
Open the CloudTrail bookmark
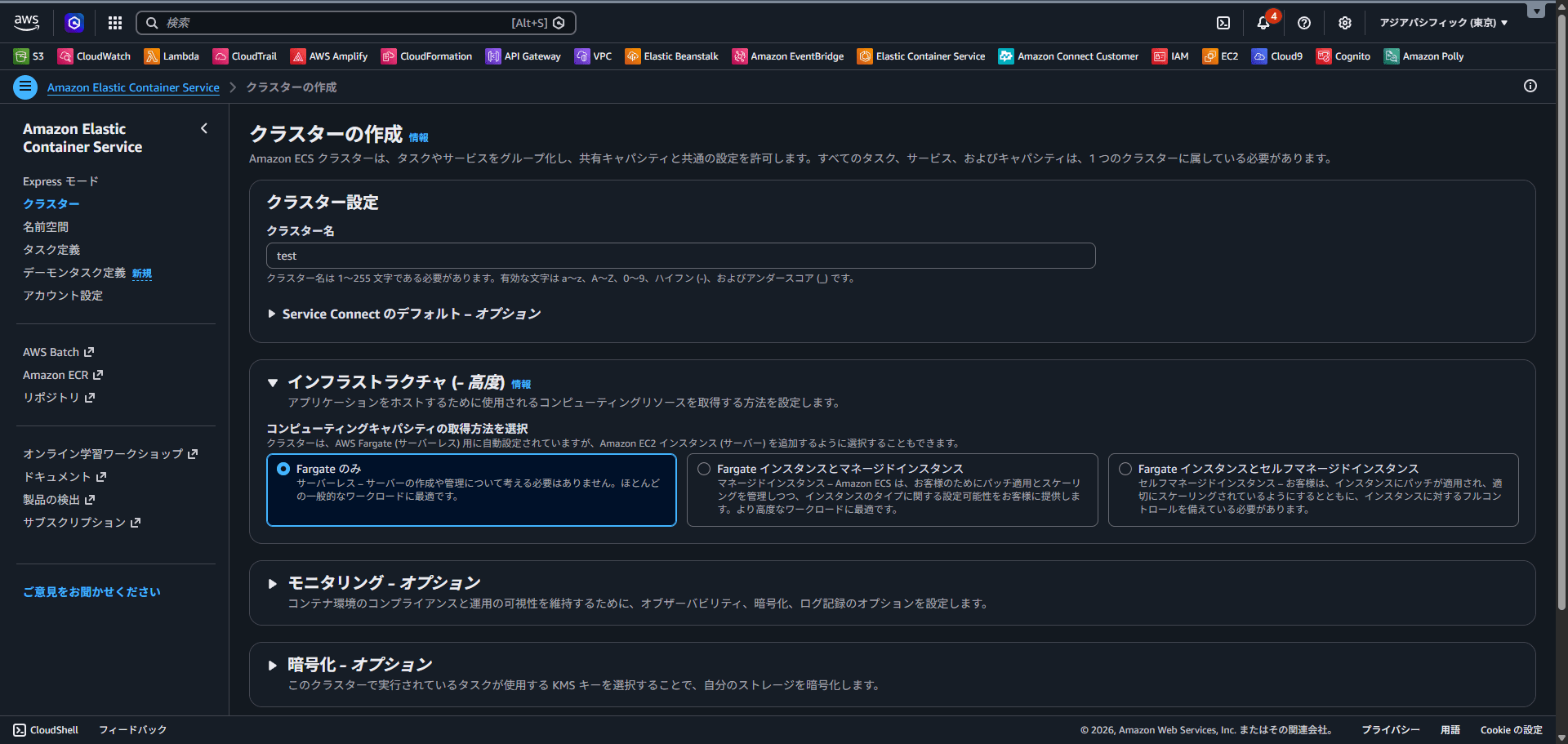tap(245, 56)
